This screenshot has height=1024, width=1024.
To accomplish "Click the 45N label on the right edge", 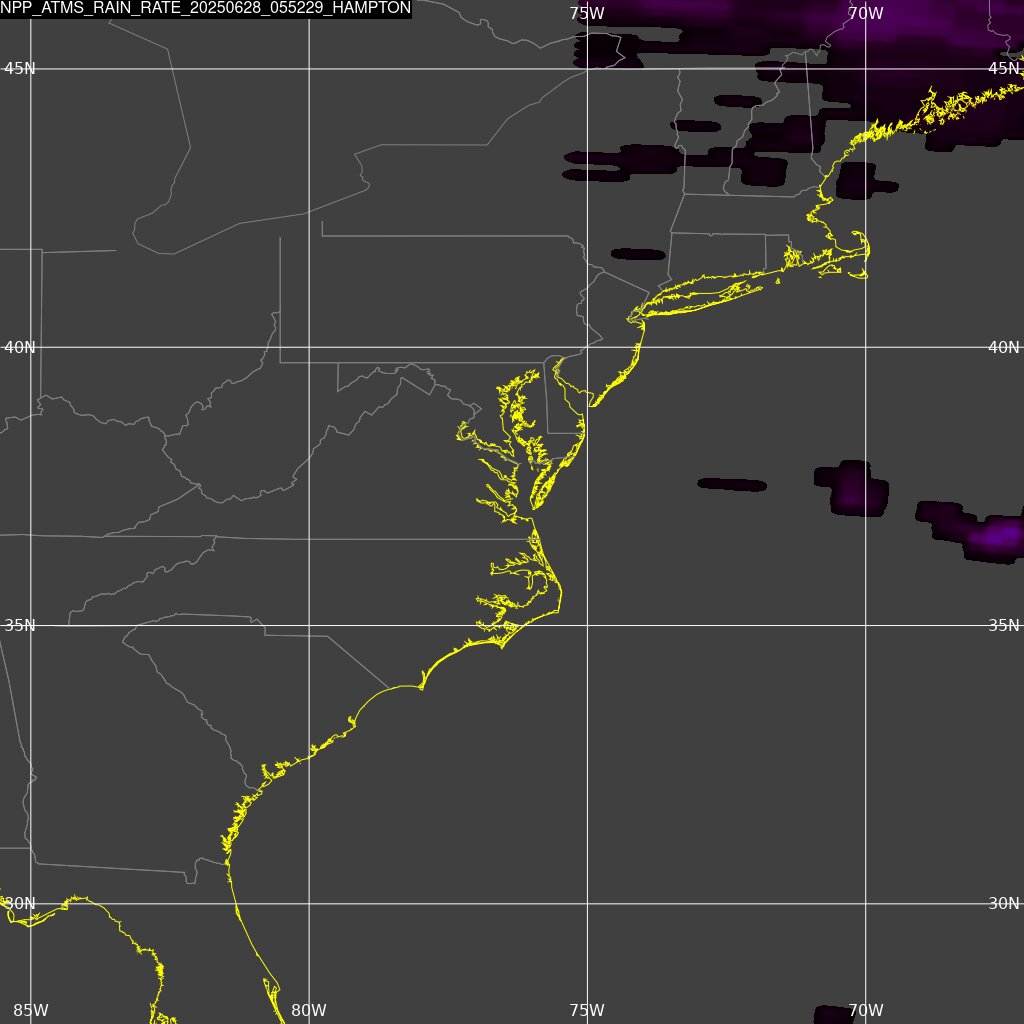I will pos(1004,69).
